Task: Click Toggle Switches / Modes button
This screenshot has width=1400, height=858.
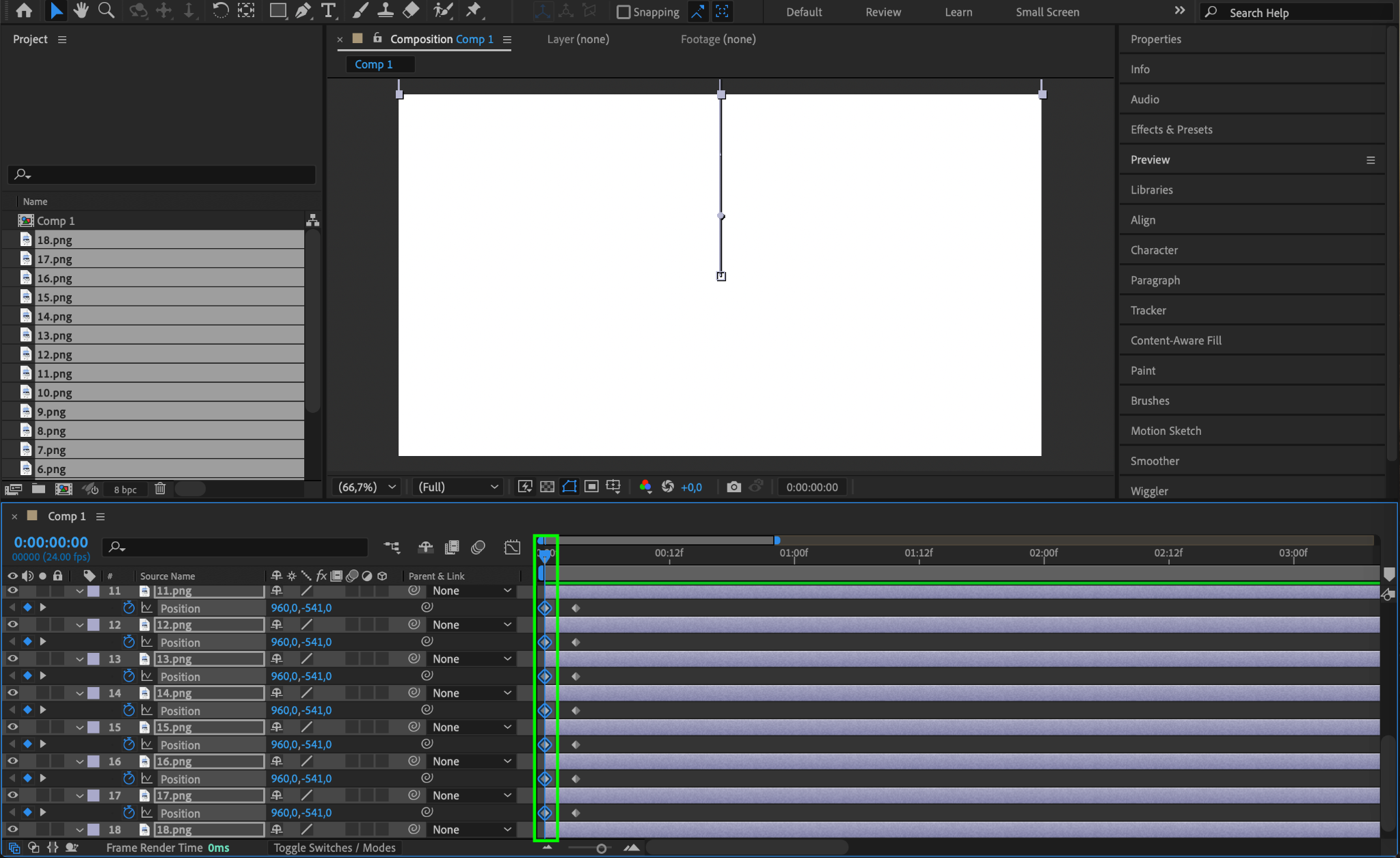Action: (334, 848)
